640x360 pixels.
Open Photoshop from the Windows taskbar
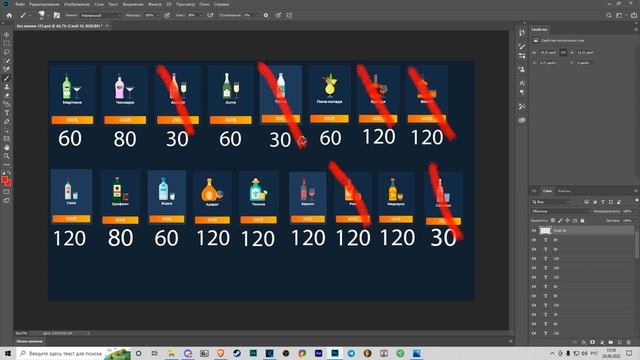[x=335, y=353]
